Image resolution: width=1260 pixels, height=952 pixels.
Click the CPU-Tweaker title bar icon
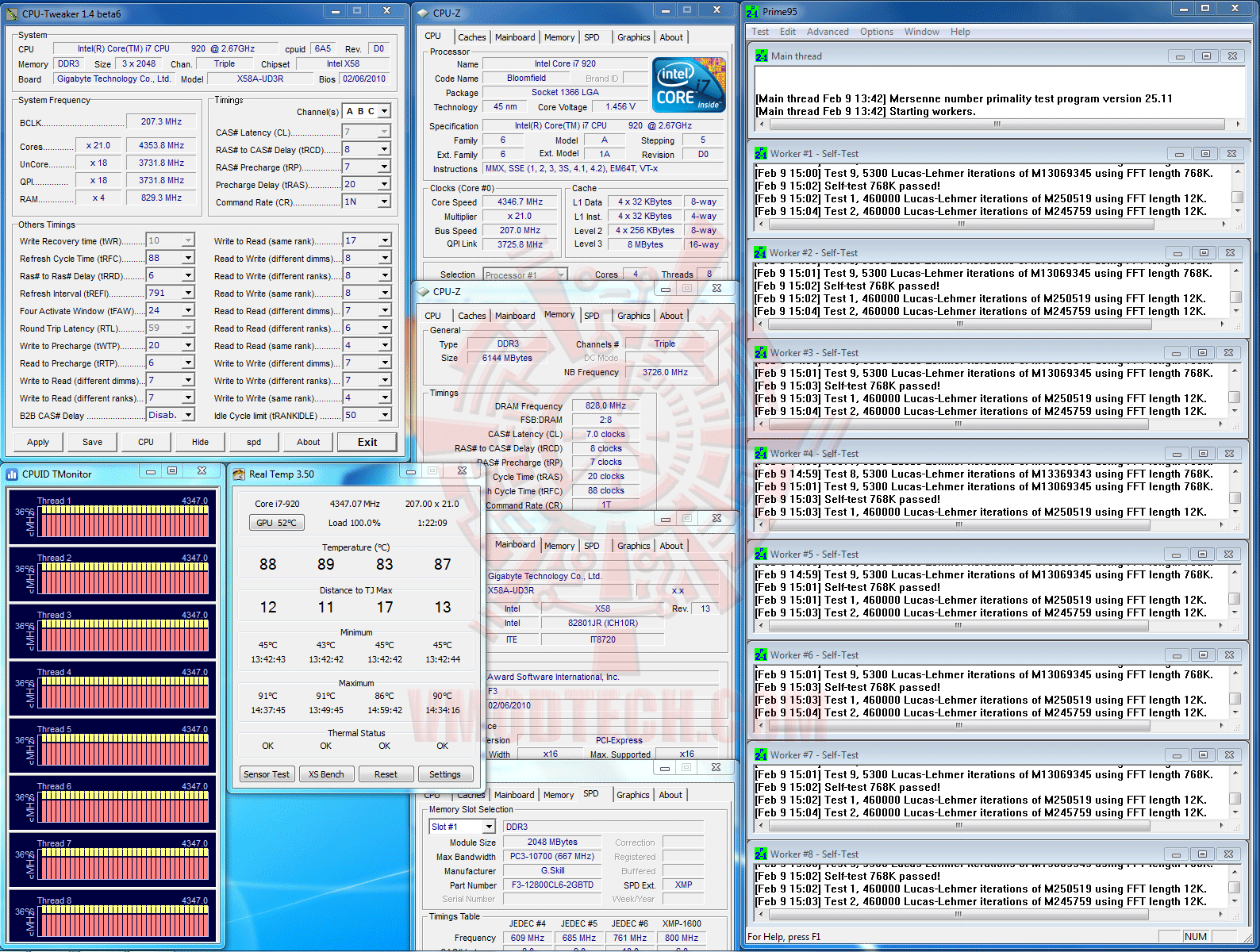12,13
